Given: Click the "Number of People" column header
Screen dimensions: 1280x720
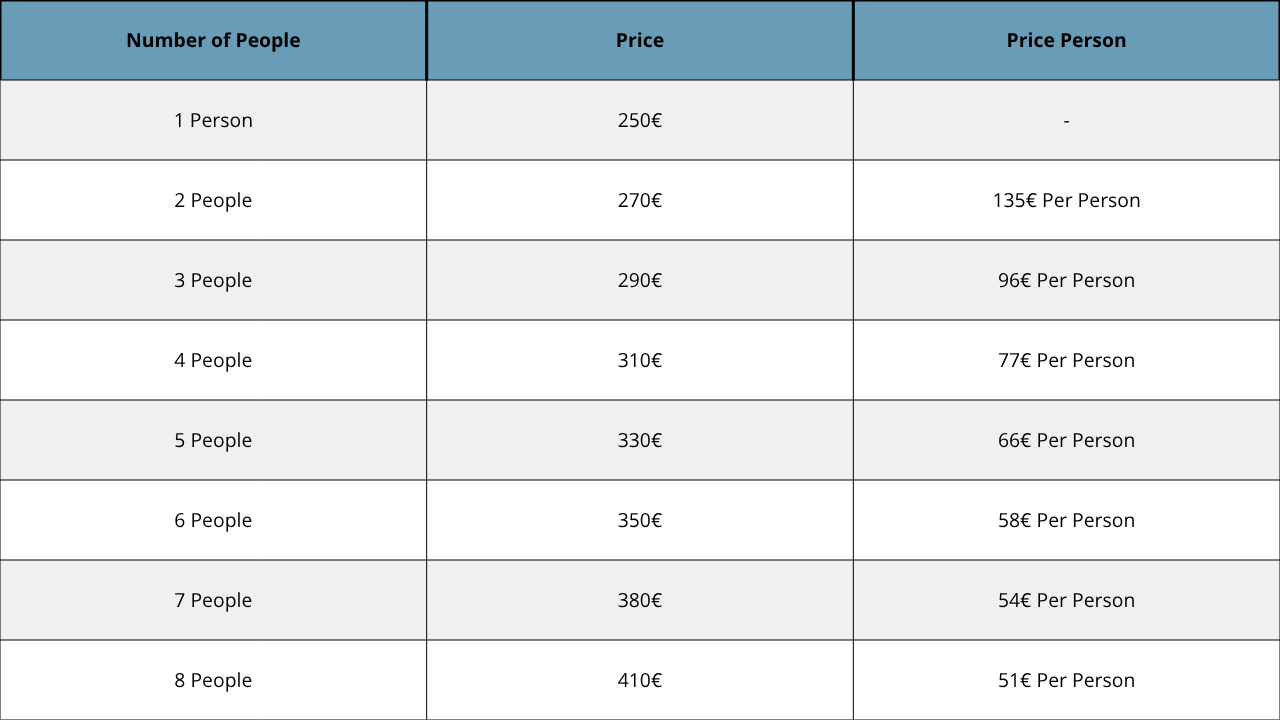Looking at the screenshot, I should 213,41.
